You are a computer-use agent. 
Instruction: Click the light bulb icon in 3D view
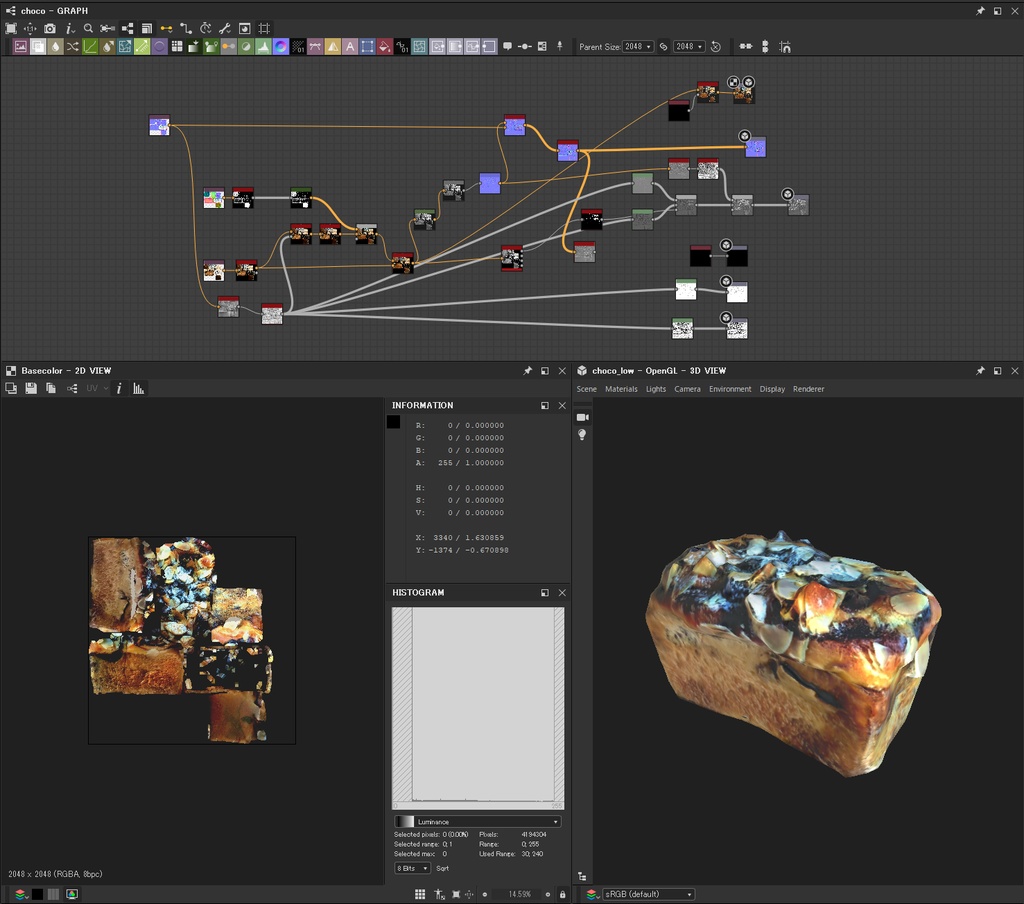583,435
